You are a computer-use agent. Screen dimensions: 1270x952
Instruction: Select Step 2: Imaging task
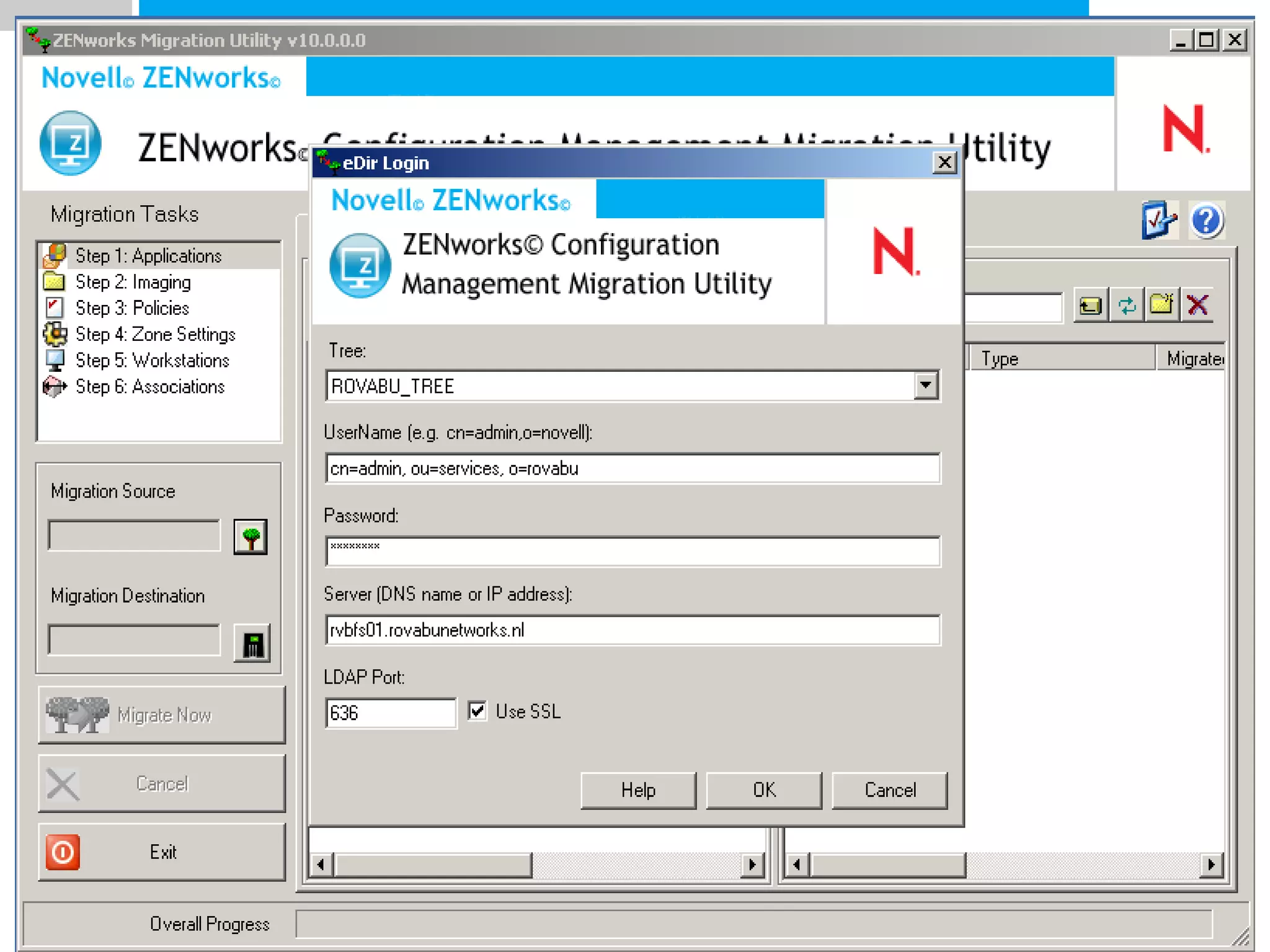[x=133, y=283]
